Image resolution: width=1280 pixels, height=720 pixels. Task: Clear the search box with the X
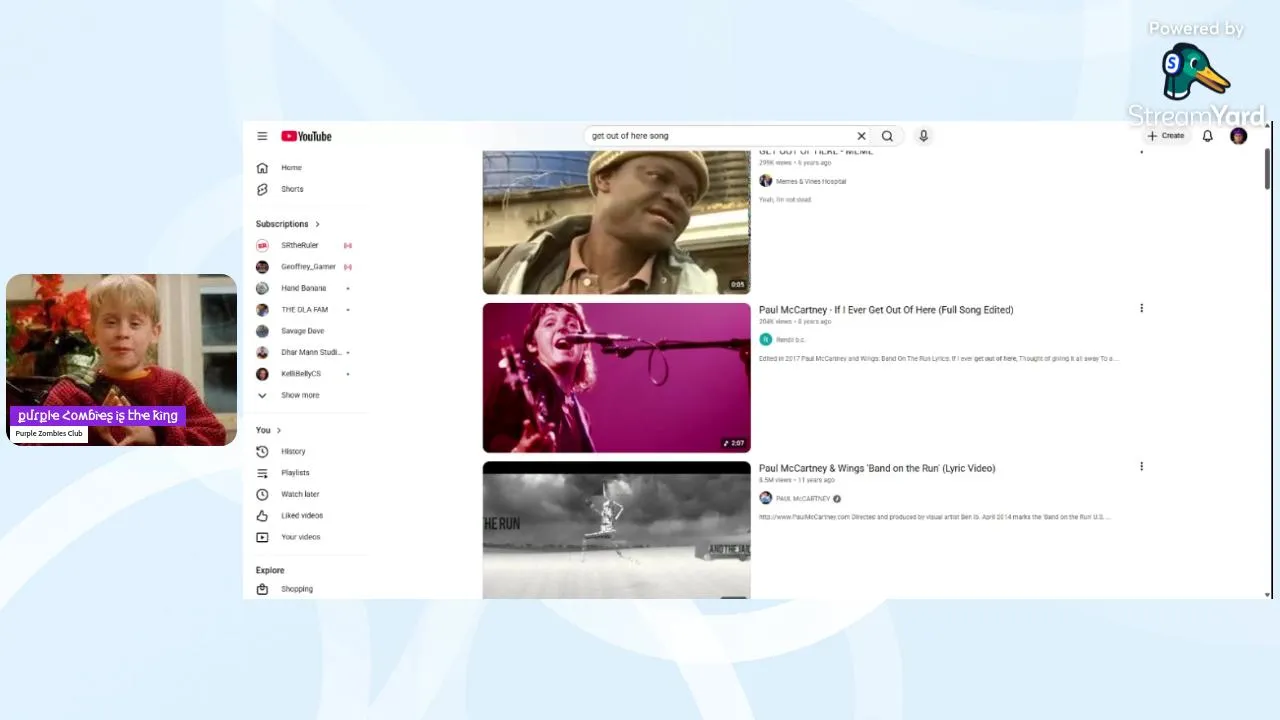(x=861, y=136)
